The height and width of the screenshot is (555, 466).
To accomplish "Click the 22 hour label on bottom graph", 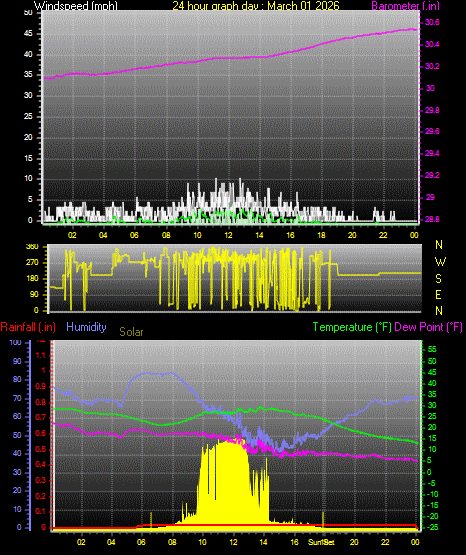I will click(385, 542).
